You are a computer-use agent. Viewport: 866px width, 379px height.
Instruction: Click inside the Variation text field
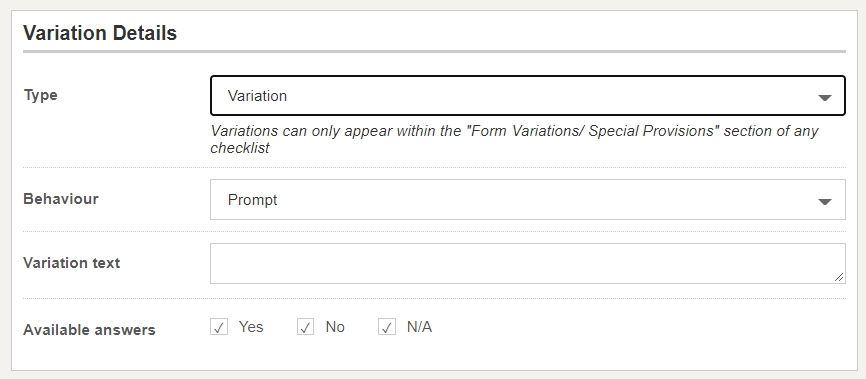click(527, 264)
